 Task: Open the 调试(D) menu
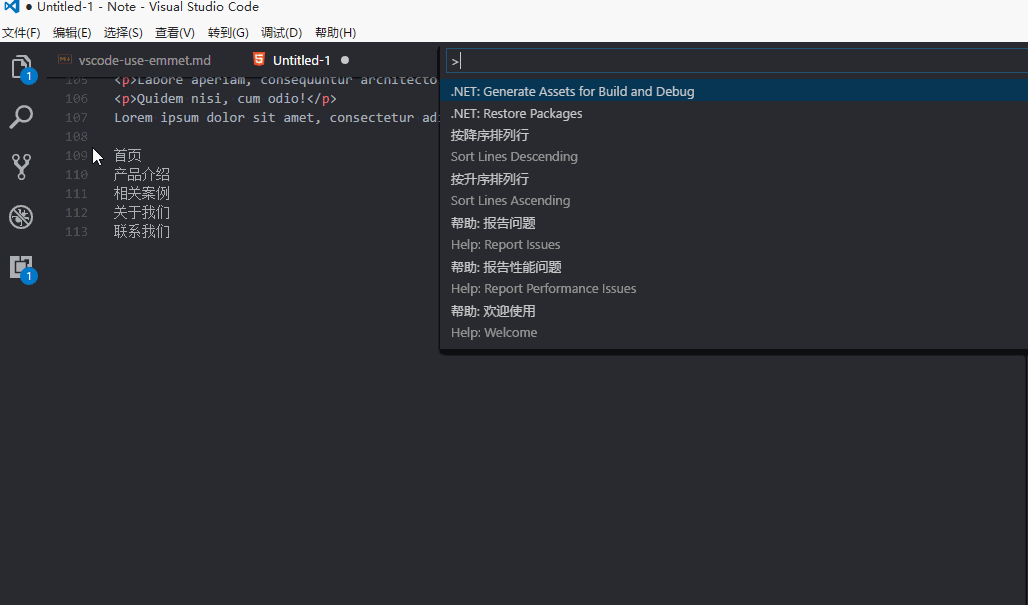[281, 33]
